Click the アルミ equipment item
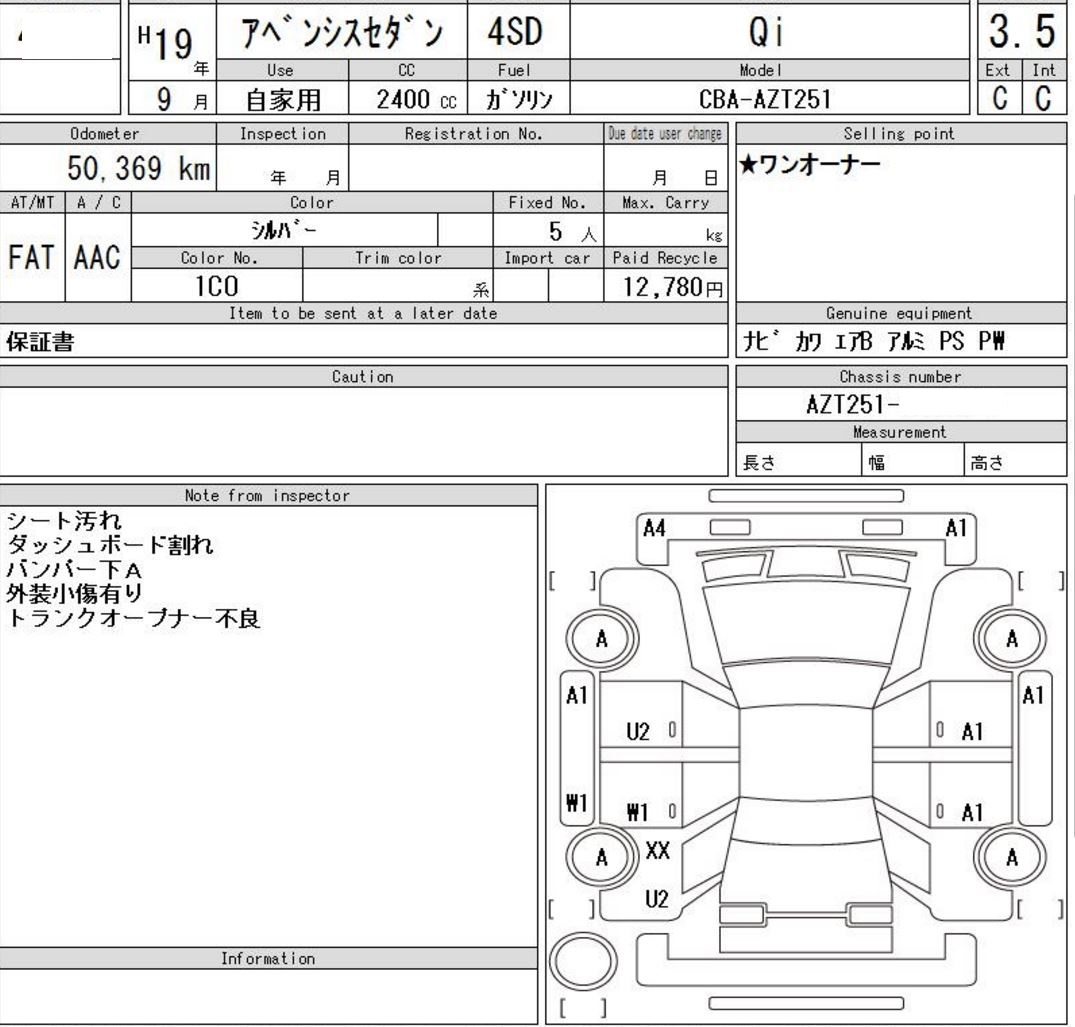This screenshot has width=1075, height=1027. pyautogui.click(x=906, y=341)
